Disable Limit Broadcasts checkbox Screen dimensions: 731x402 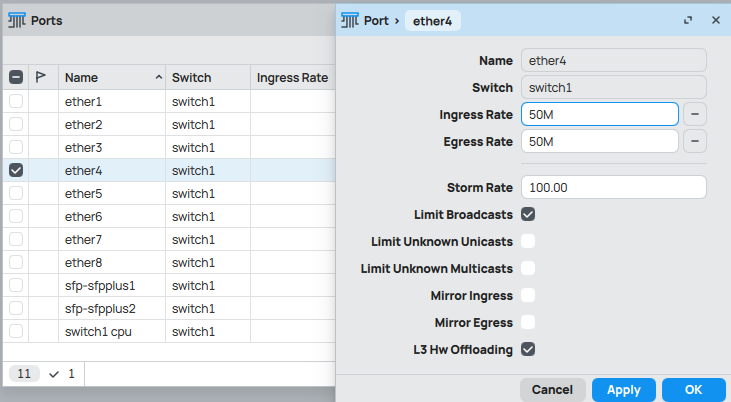pyautogui.click(x=528, y=214)
